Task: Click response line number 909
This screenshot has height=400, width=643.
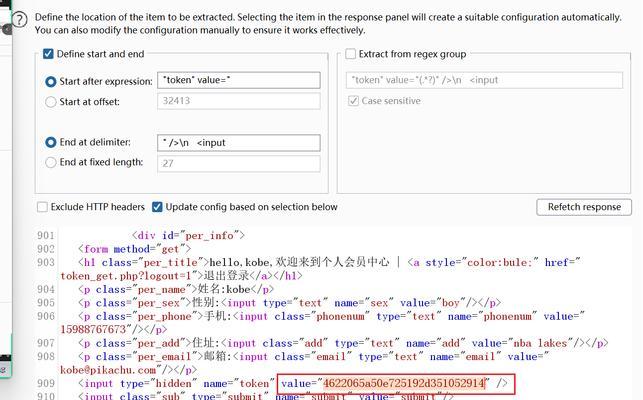Action: [x=46, y=384]
